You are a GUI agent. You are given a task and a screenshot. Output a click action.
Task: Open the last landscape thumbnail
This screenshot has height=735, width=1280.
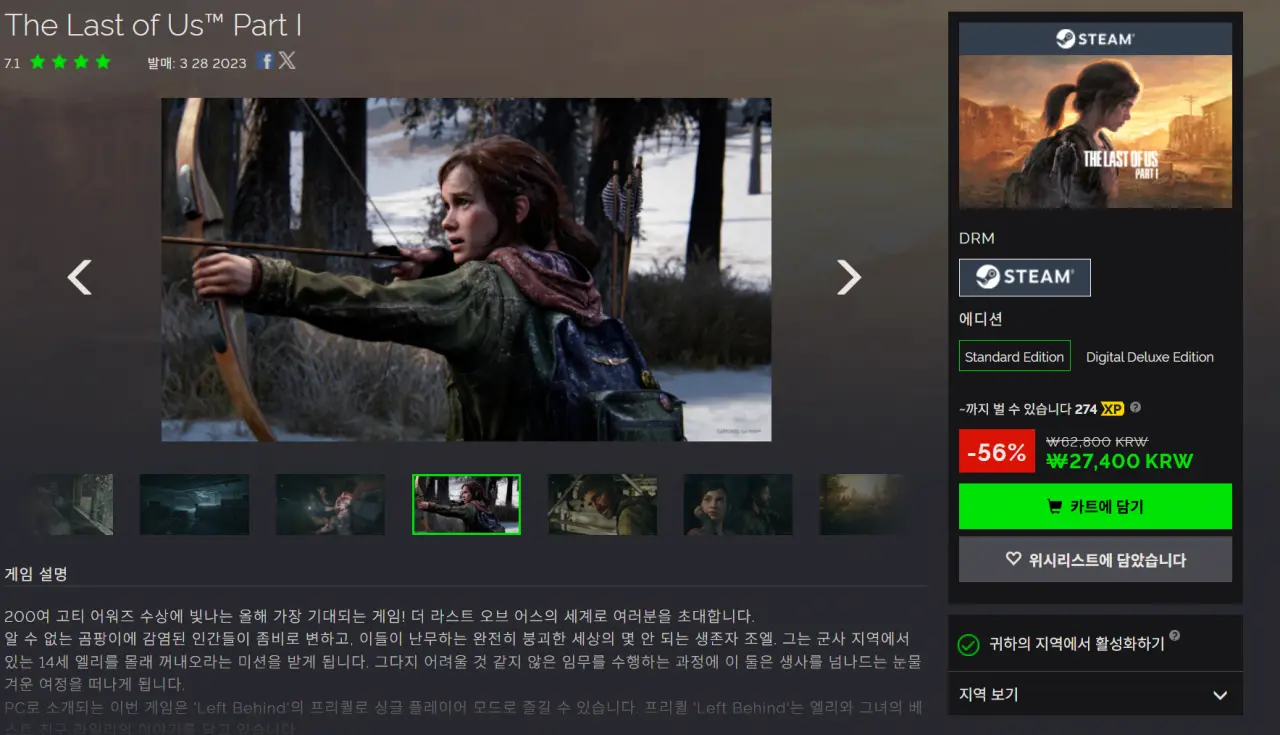click(x=862, y=504)
